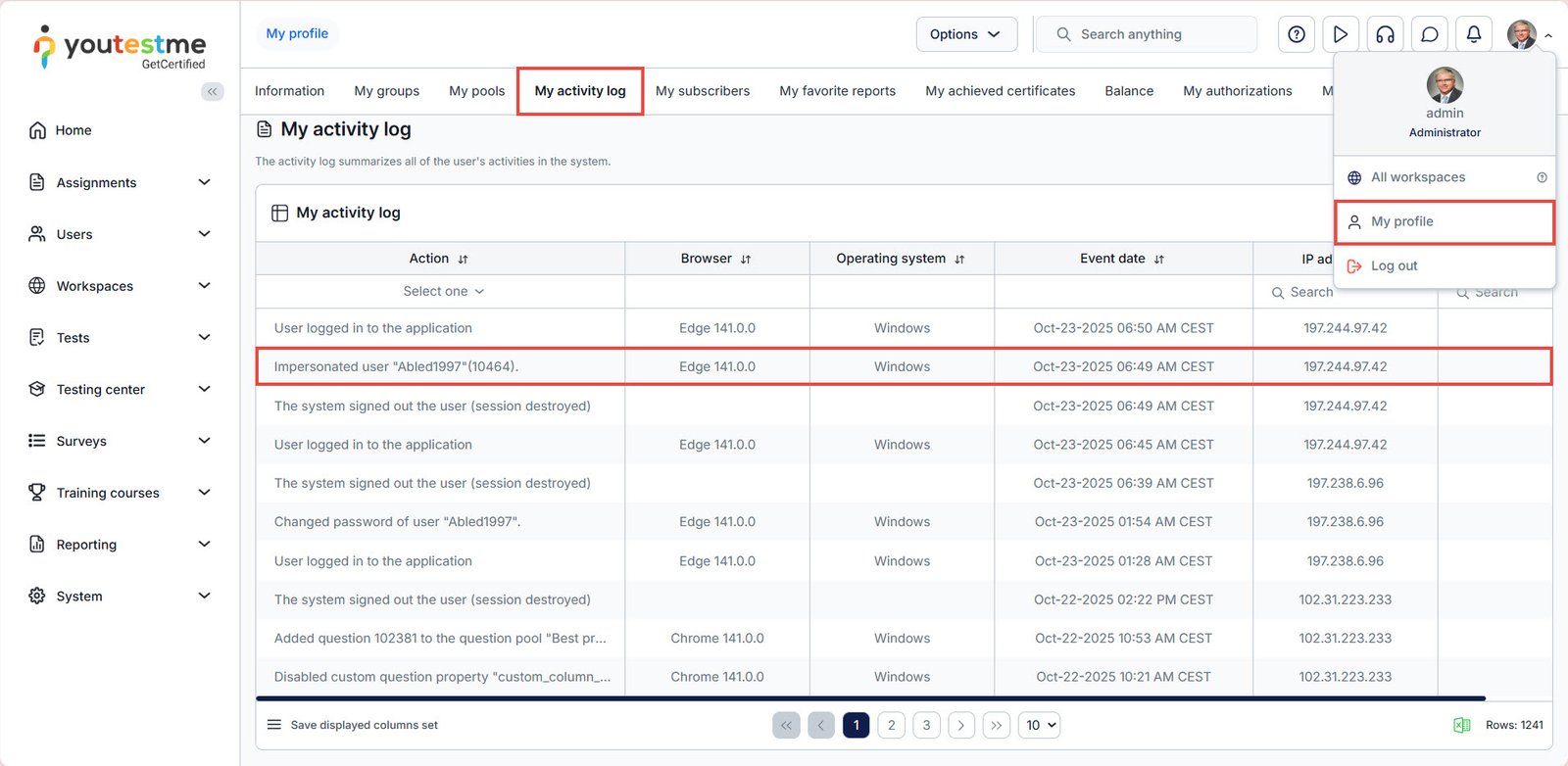
Task: Click Save displayed columns set
Action: (364, 725)
